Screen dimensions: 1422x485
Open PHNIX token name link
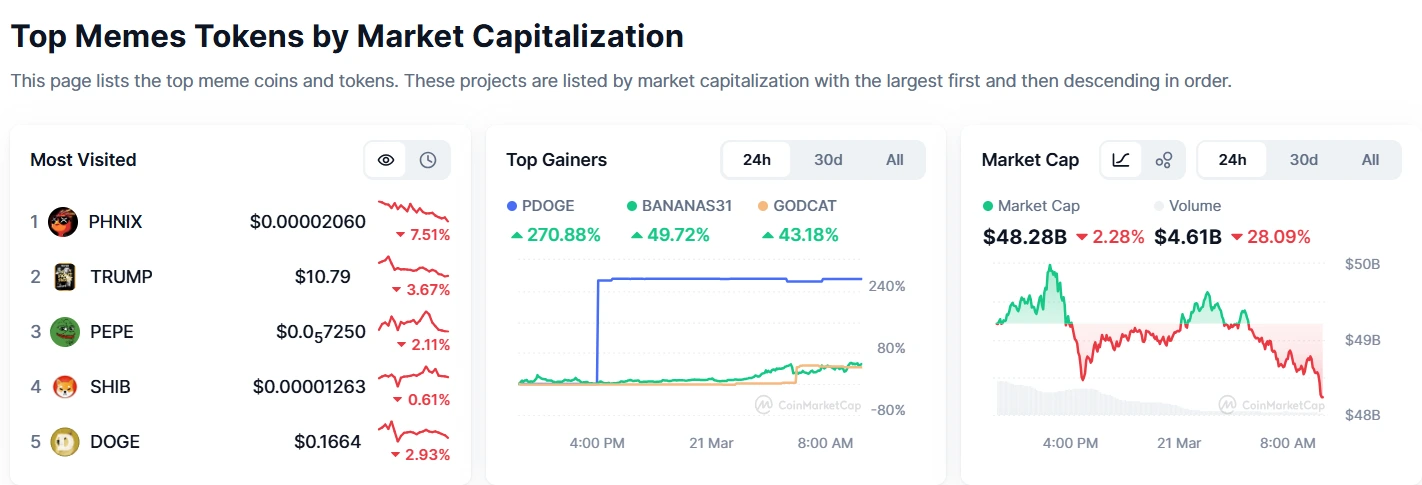point(115,222)
